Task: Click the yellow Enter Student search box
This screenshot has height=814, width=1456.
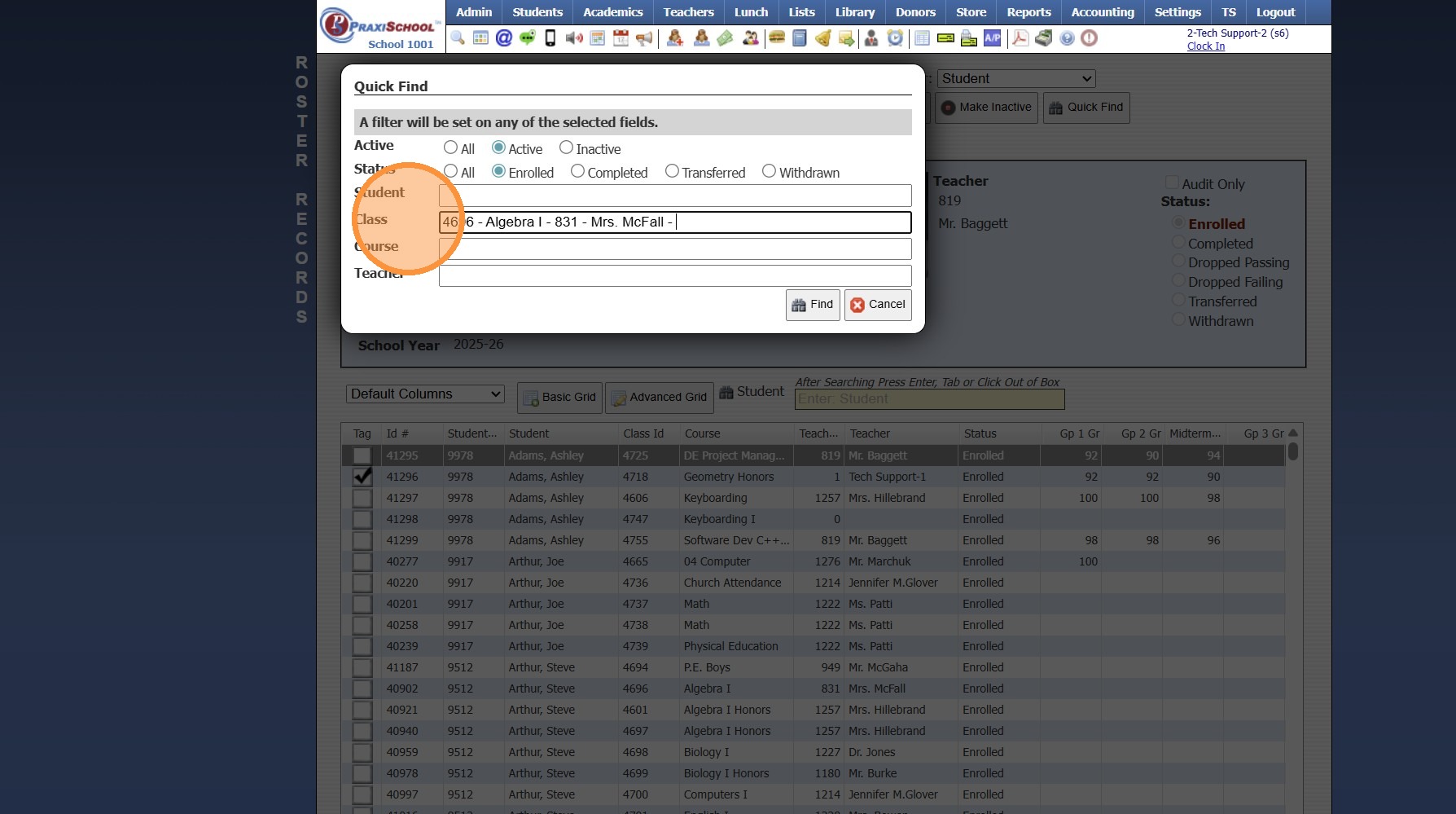Action: tap(930, 399)
